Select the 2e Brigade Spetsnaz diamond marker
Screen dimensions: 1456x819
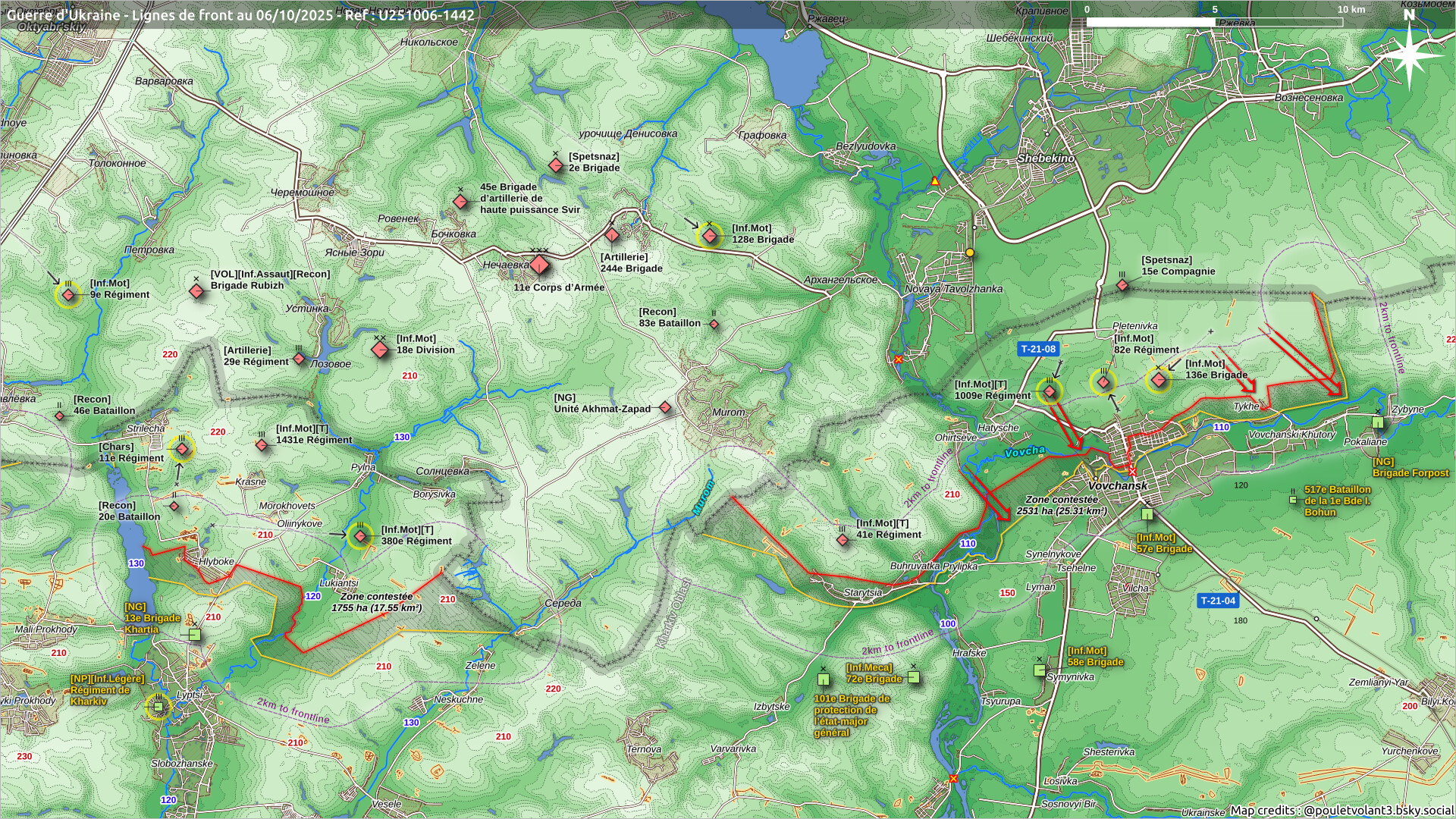556,165
